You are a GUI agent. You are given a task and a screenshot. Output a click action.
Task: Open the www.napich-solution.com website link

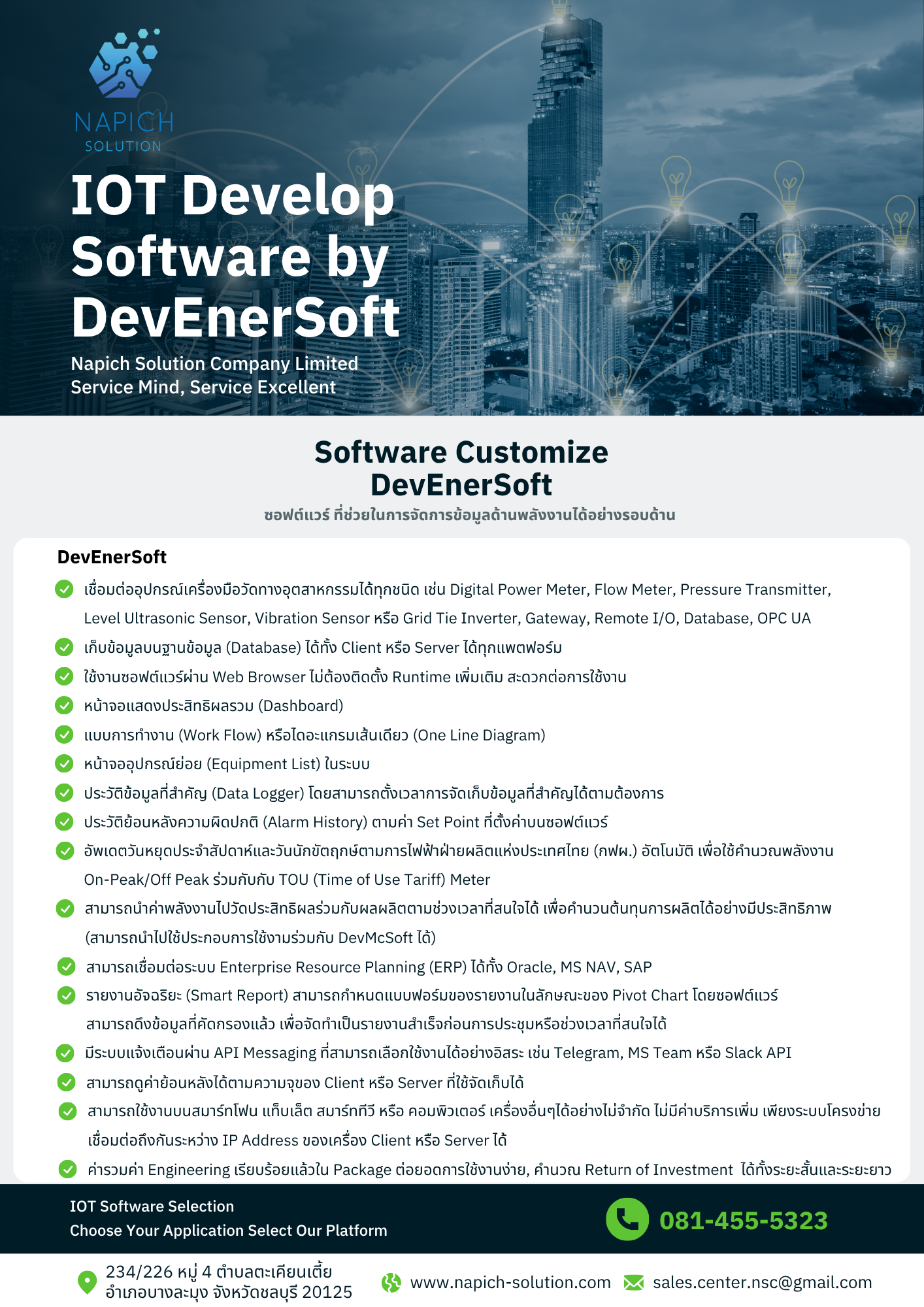click(x=510, y=1283)
